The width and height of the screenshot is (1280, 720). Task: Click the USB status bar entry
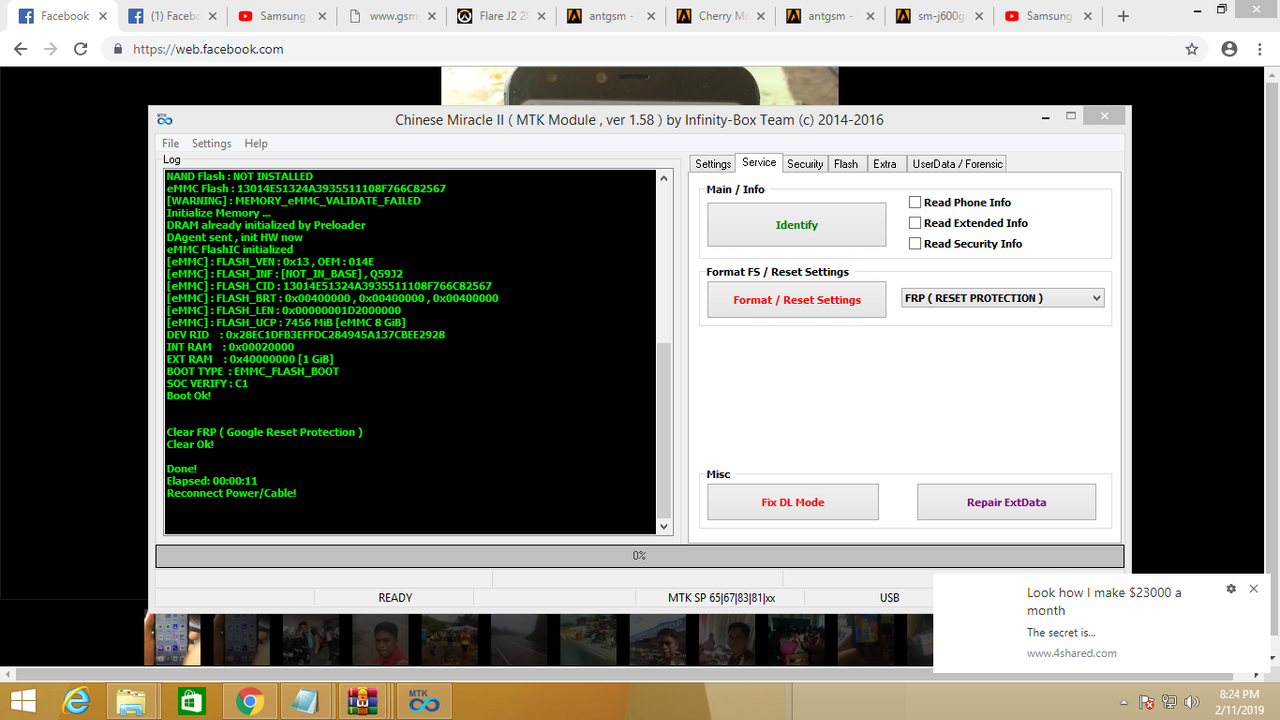tap(889, 598)
